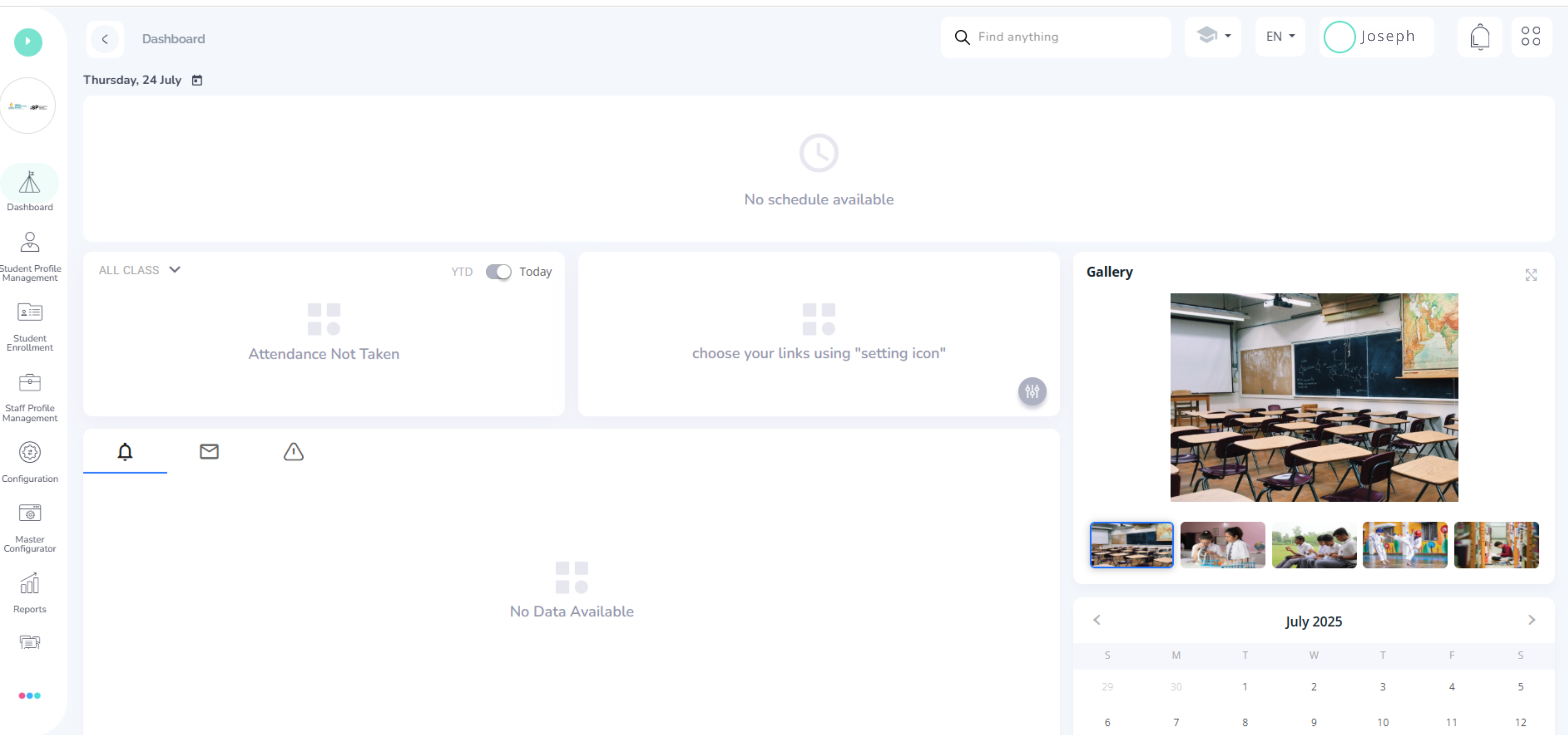
Task: Switch to the alerts warning tab
Action: 293,451
